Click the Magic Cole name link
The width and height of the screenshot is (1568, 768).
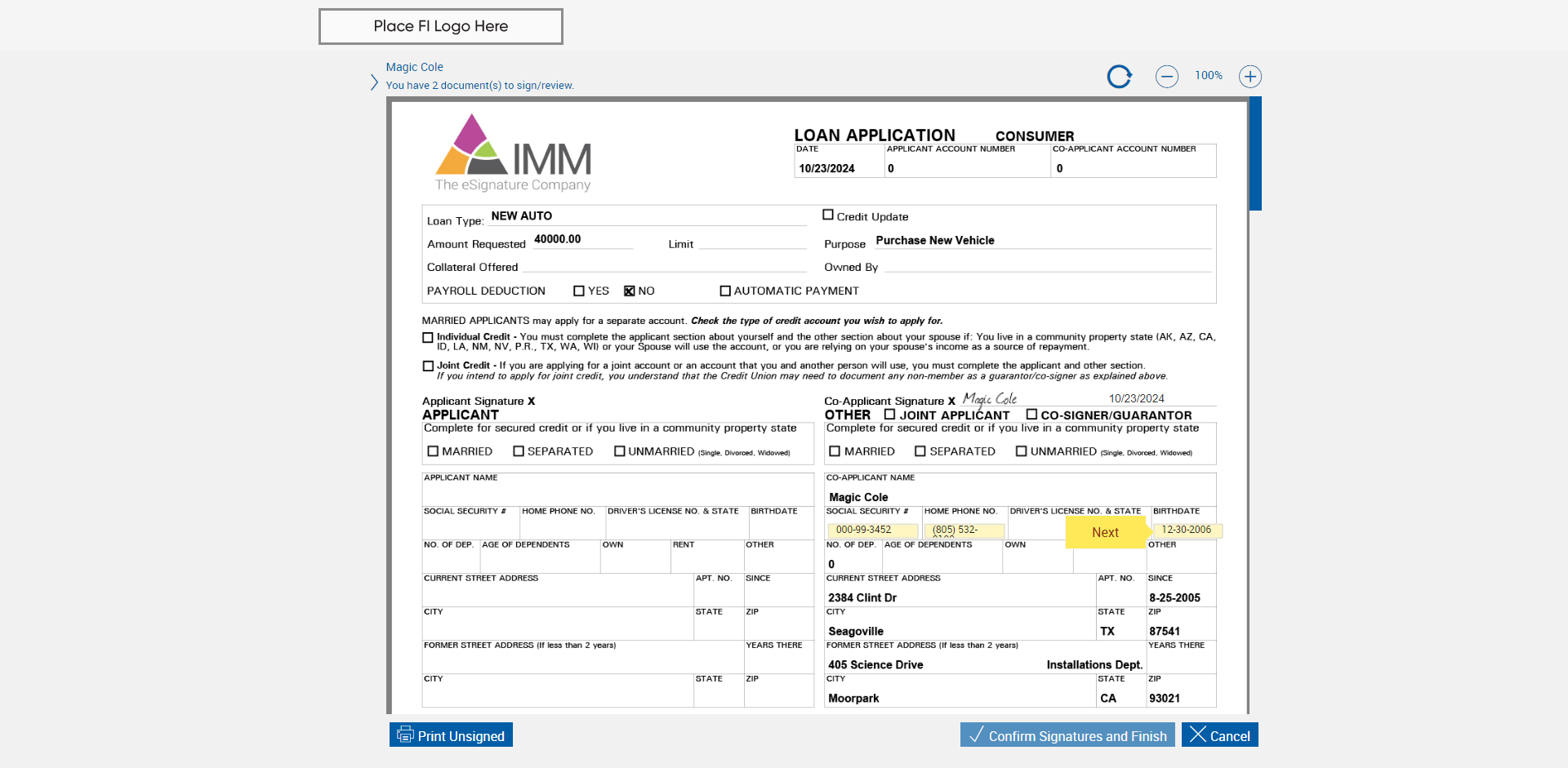(x=415, y=67)
